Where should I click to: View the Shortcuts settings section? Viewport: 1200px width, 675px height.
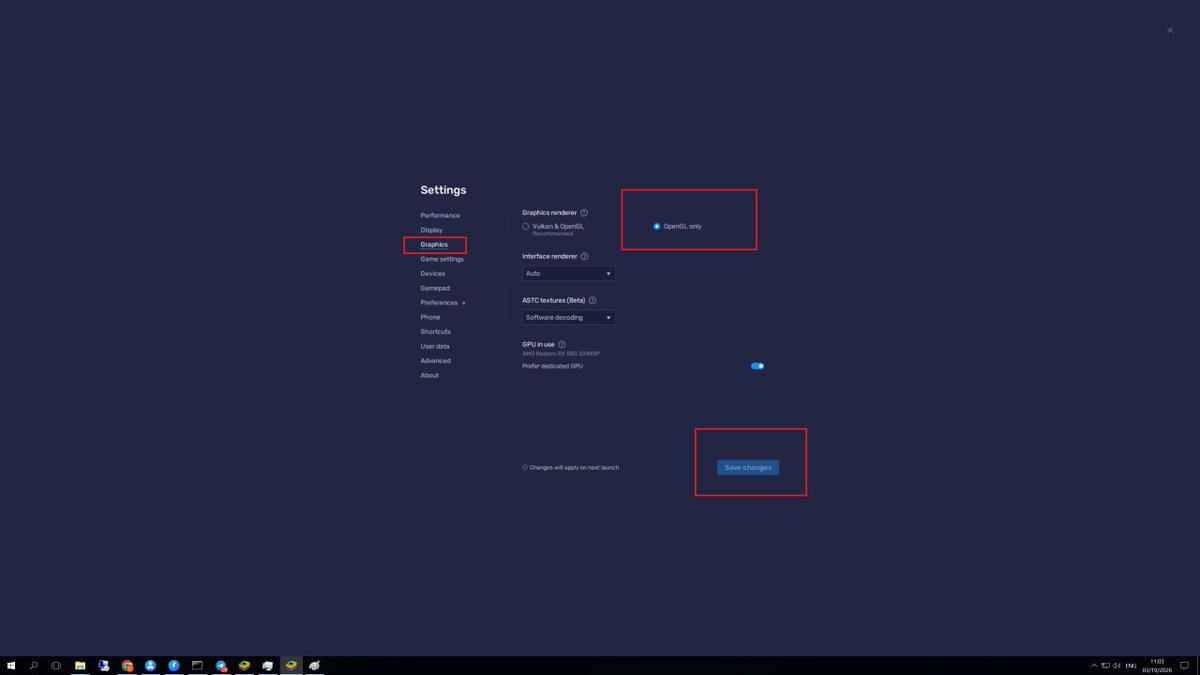[x=435, y=331]
